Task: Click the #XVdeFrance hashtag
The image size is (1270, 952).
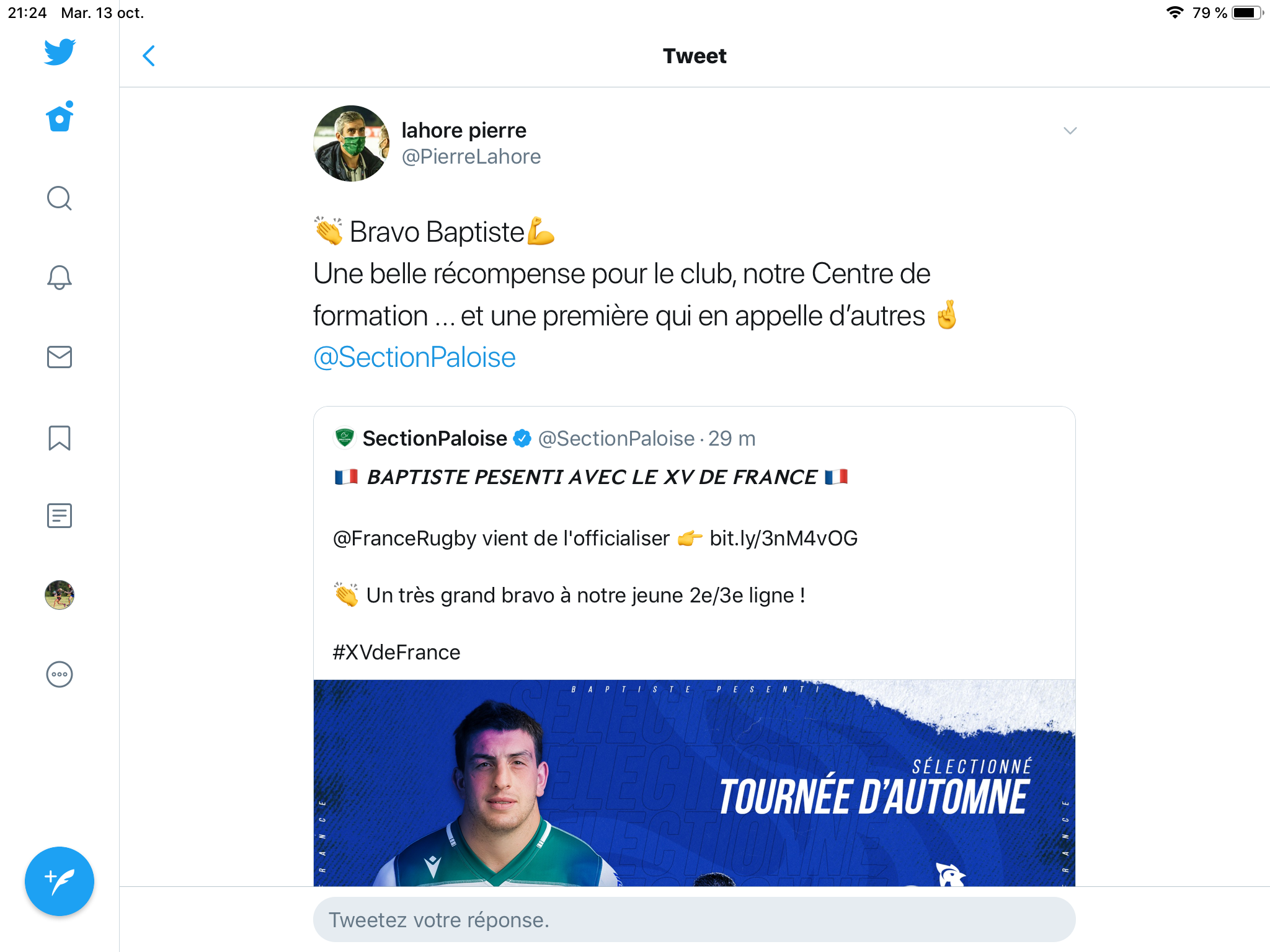Action: (396, 652)
